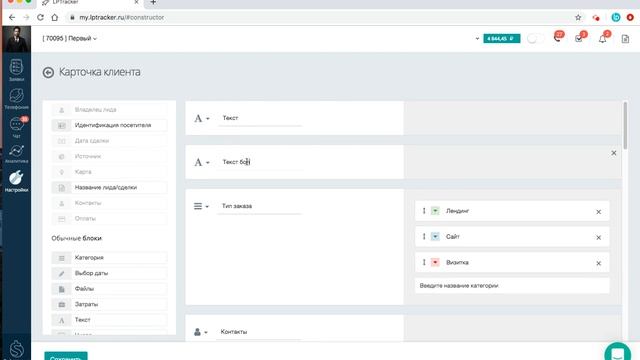
Task: Select the Идентификация посетителя block
Action: (x=109, y=125)
